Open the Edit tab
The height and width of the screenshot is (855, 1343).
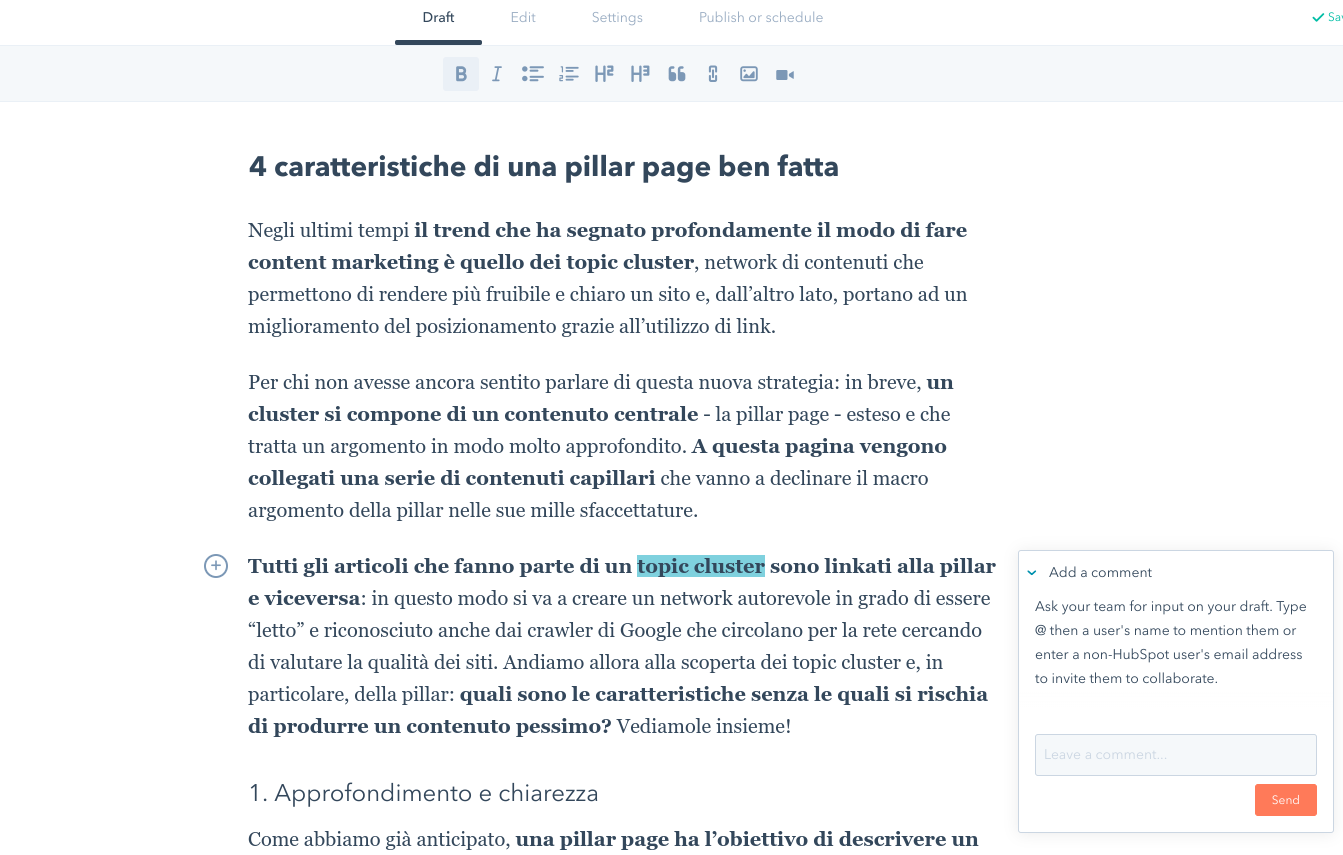(x=523, y=18)
